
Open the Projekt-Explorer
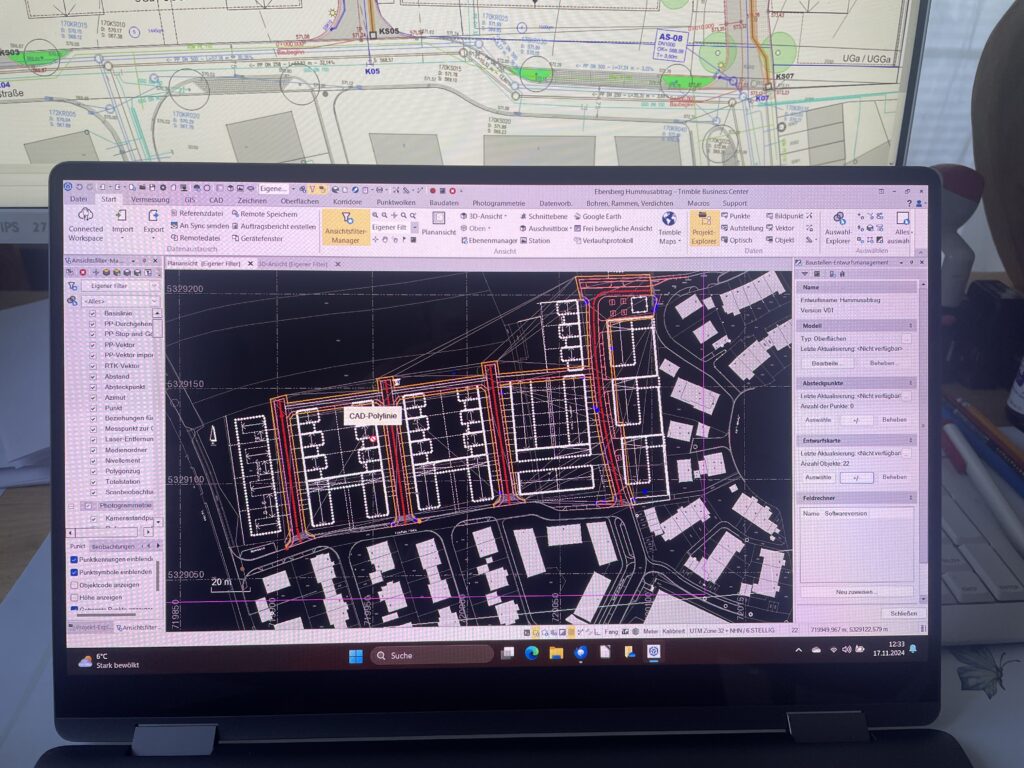pyautogui.click(x=704, y=228)
